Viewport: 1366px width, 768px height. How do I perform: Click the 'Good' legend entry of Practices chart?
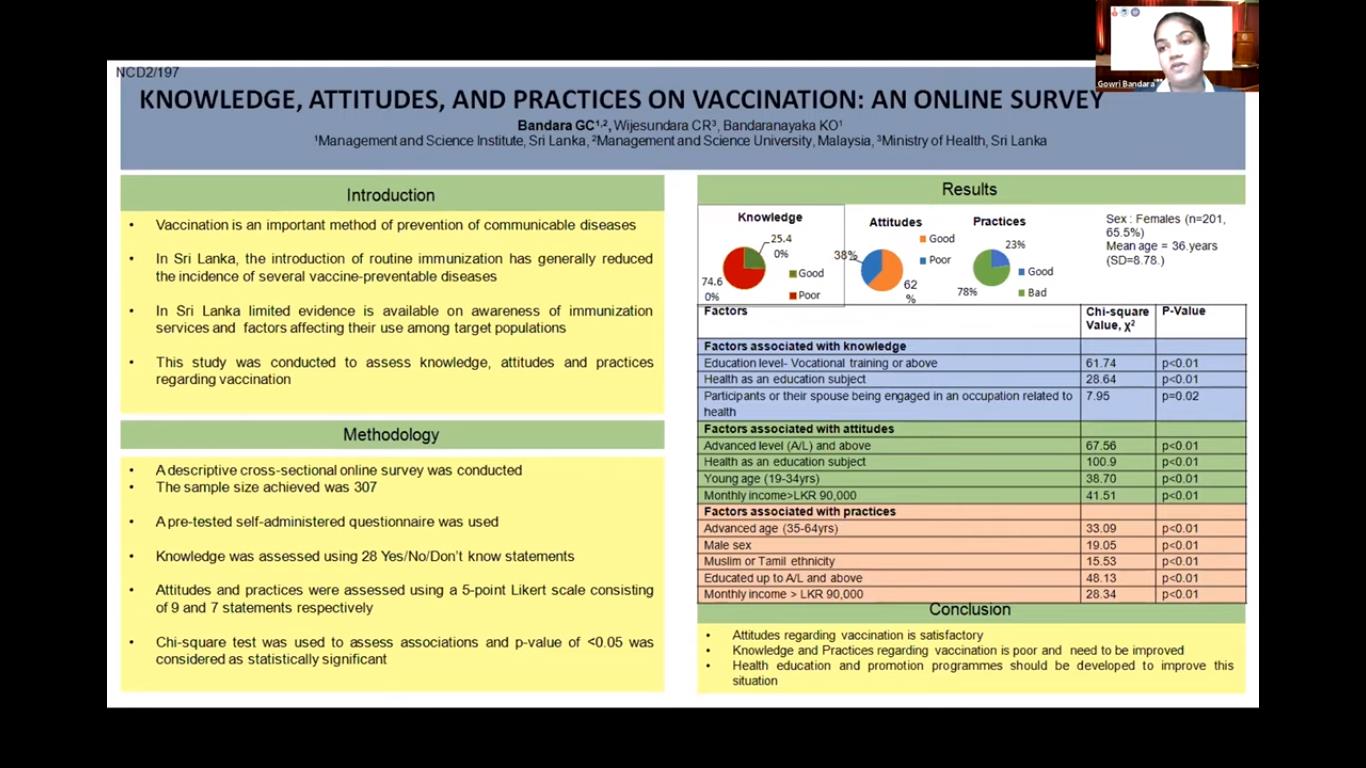[x=1036, y=271]
